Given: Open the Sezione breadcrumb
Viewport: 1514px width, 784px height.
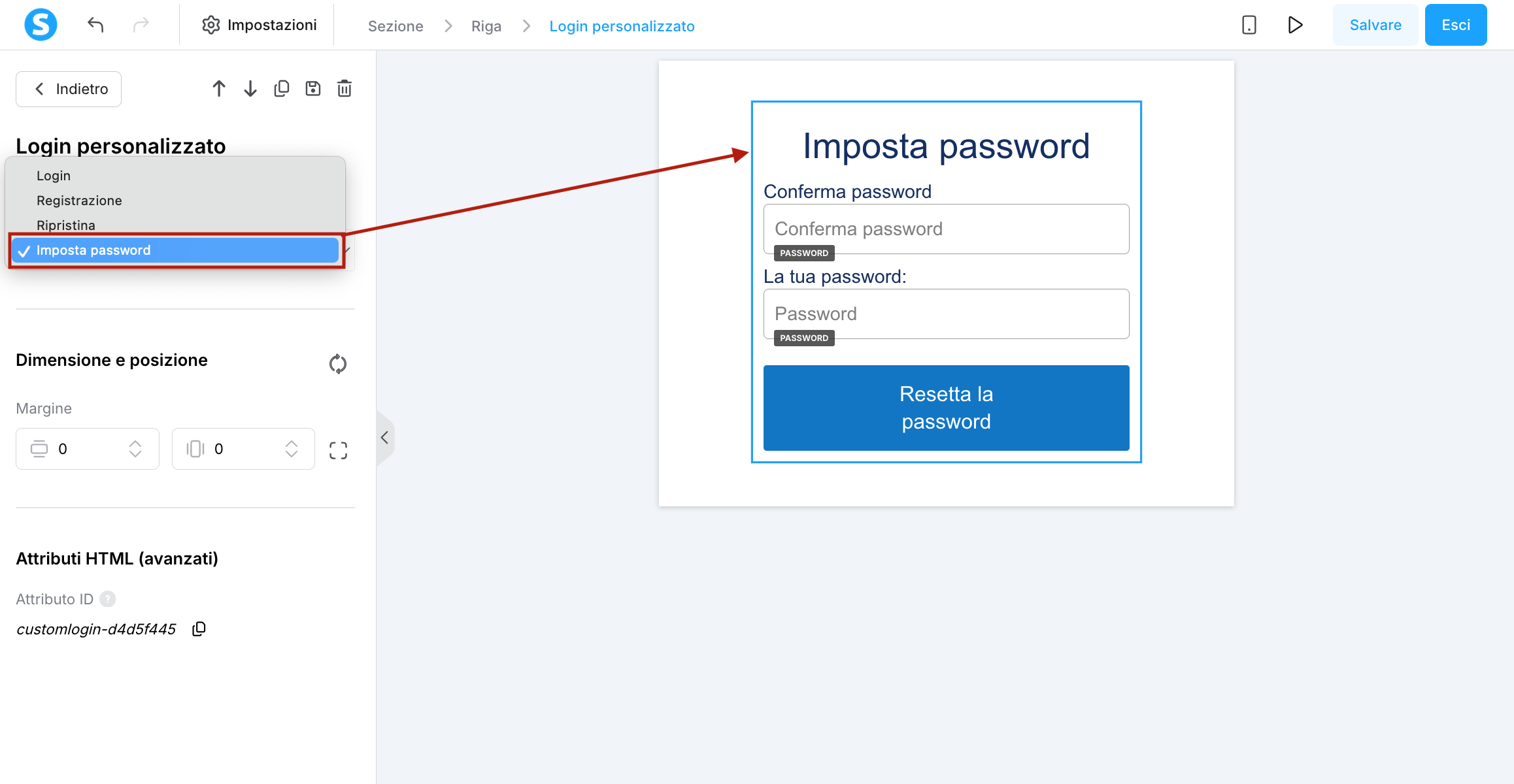Looking at the screenshot, I should 395,26.
